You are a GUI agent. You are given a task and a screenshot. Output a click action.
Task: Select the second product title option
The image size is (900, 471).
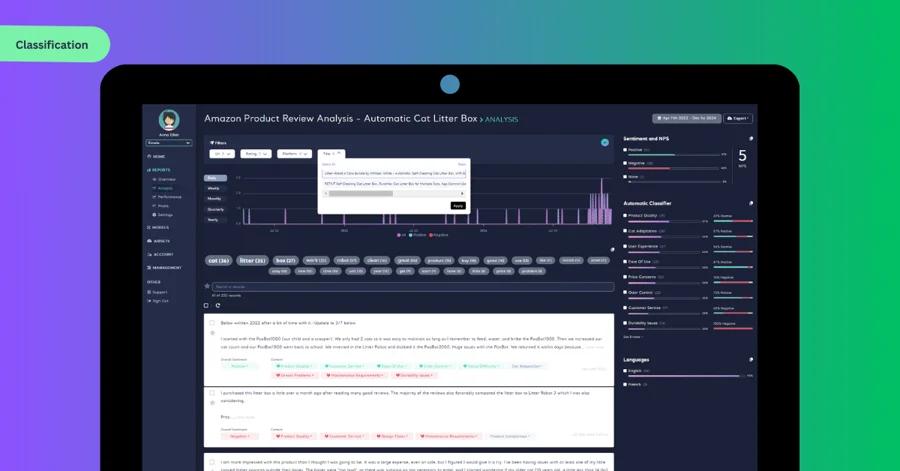pyautogui.click(x=394, y=184)
